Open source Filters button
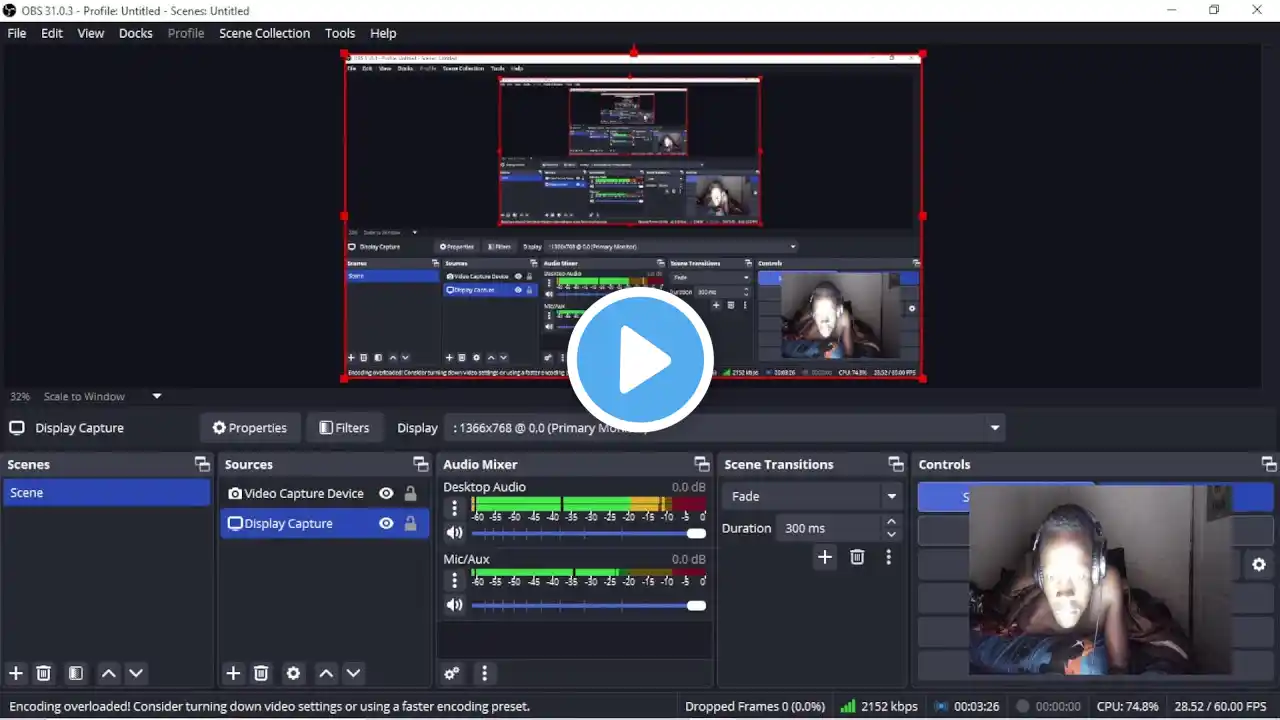The height and width of the screenshot is (720, 1280). coord(344,428)
